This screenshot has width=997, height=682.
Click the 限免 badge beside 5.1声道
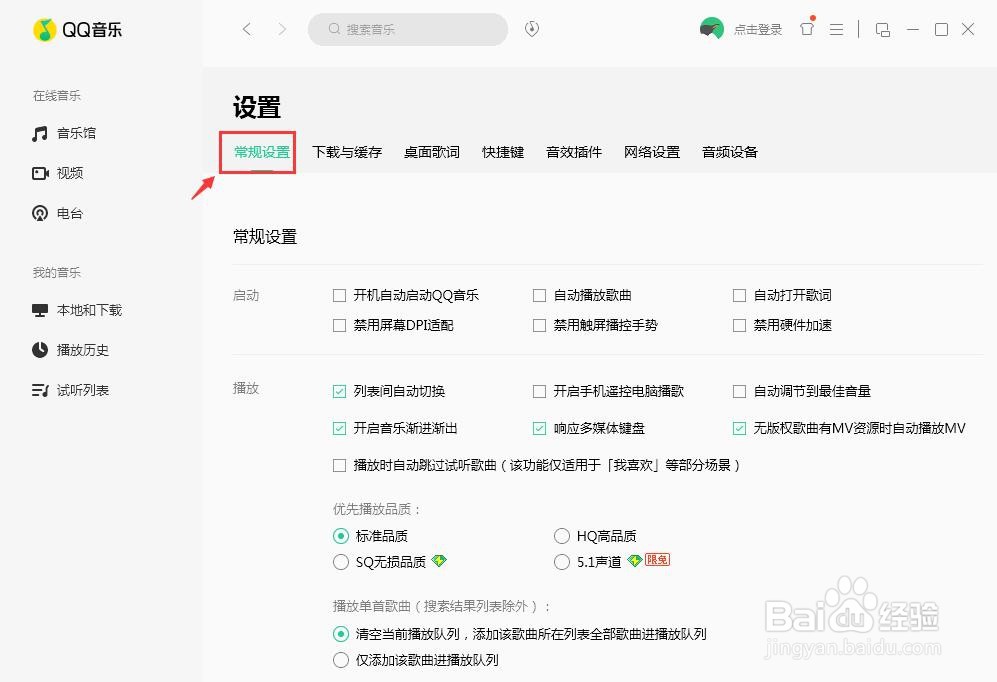coord(656,561)
